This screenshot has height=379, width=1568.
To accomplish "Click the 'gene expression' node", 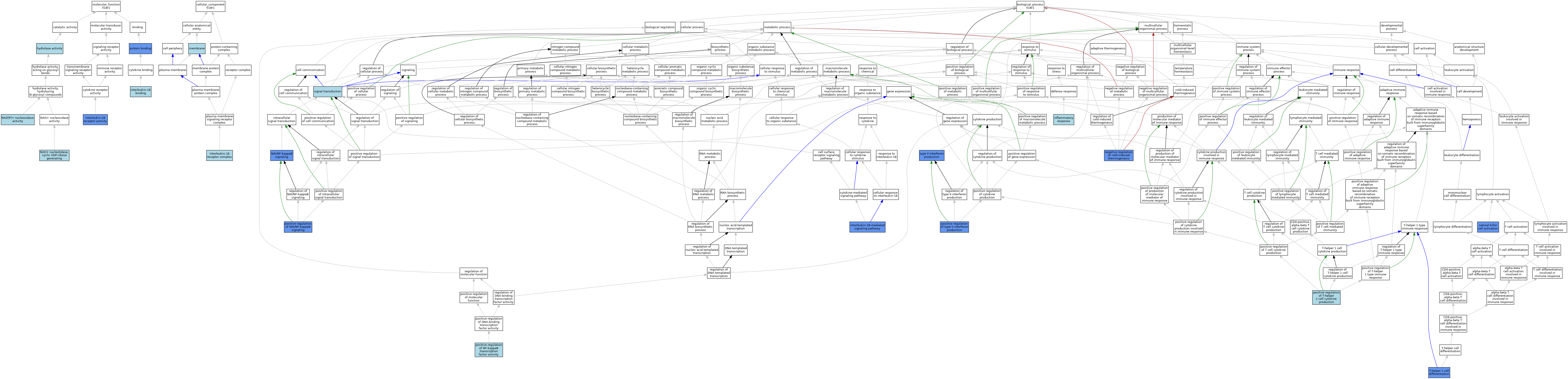I will tap(898, 91).
